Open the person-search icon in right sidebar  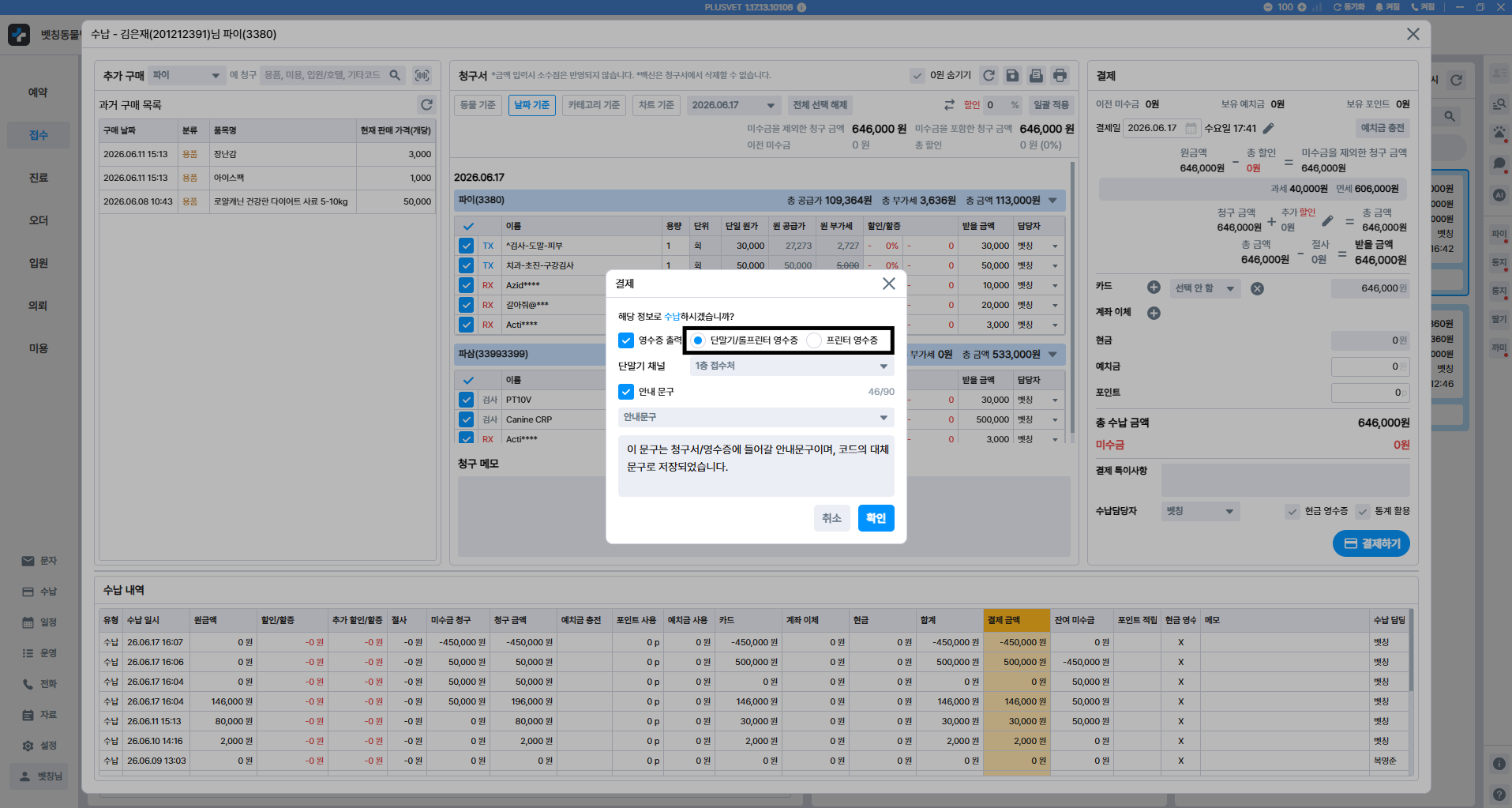pyautogui.click(x=1499, y=103)
